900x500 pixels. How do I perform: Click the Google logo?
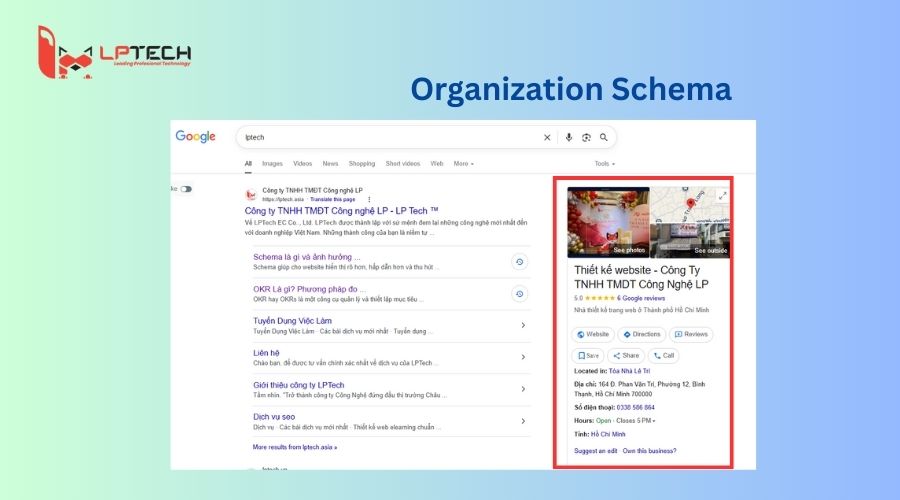195,137
